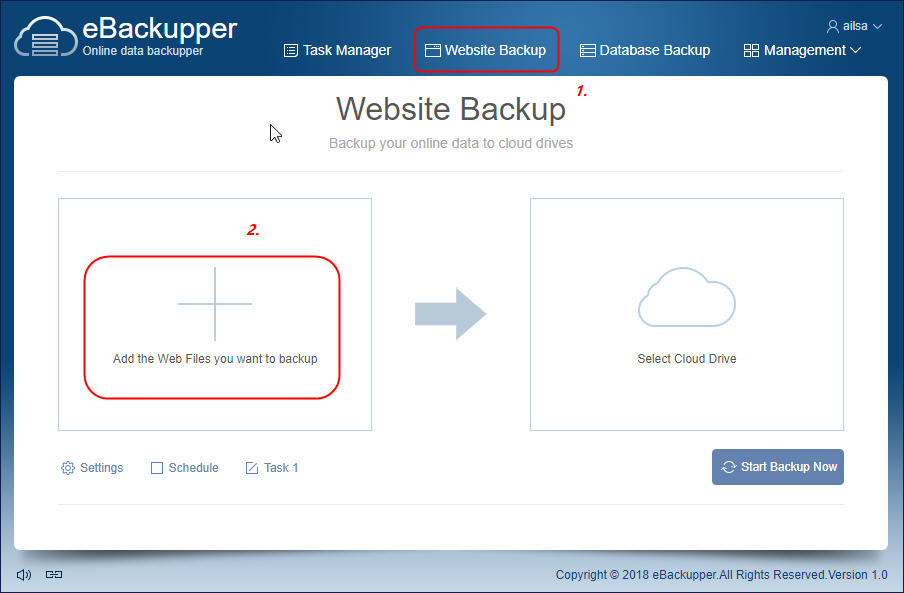Click the sync arrows icon on Start Backup Now
Image resolution: width=904 pixels, height=593 pixels.
coord(729,467)
